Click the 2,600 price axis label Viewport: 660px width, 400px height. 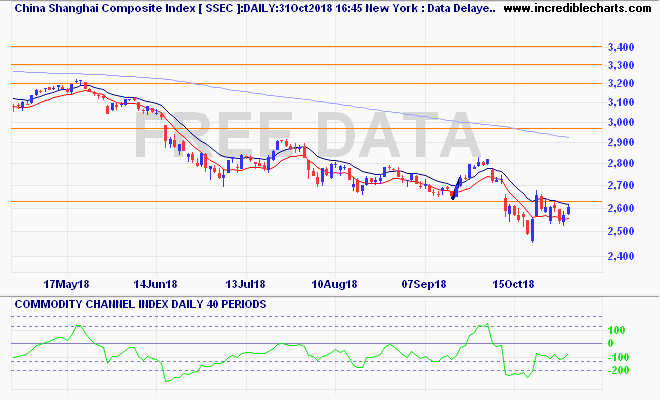pyautogui.click(x=621, y=208)
